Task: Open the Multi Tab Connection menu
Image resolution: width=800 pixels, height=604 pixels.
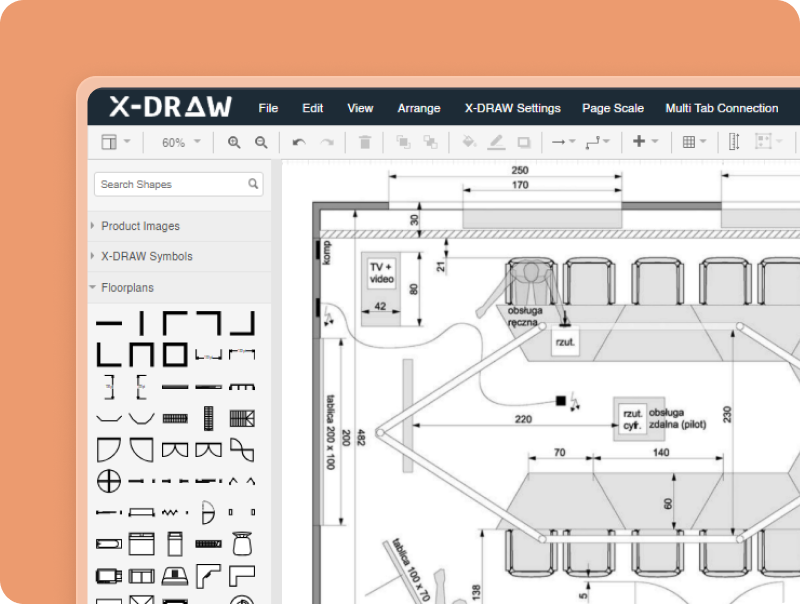Action: (721, 108)
